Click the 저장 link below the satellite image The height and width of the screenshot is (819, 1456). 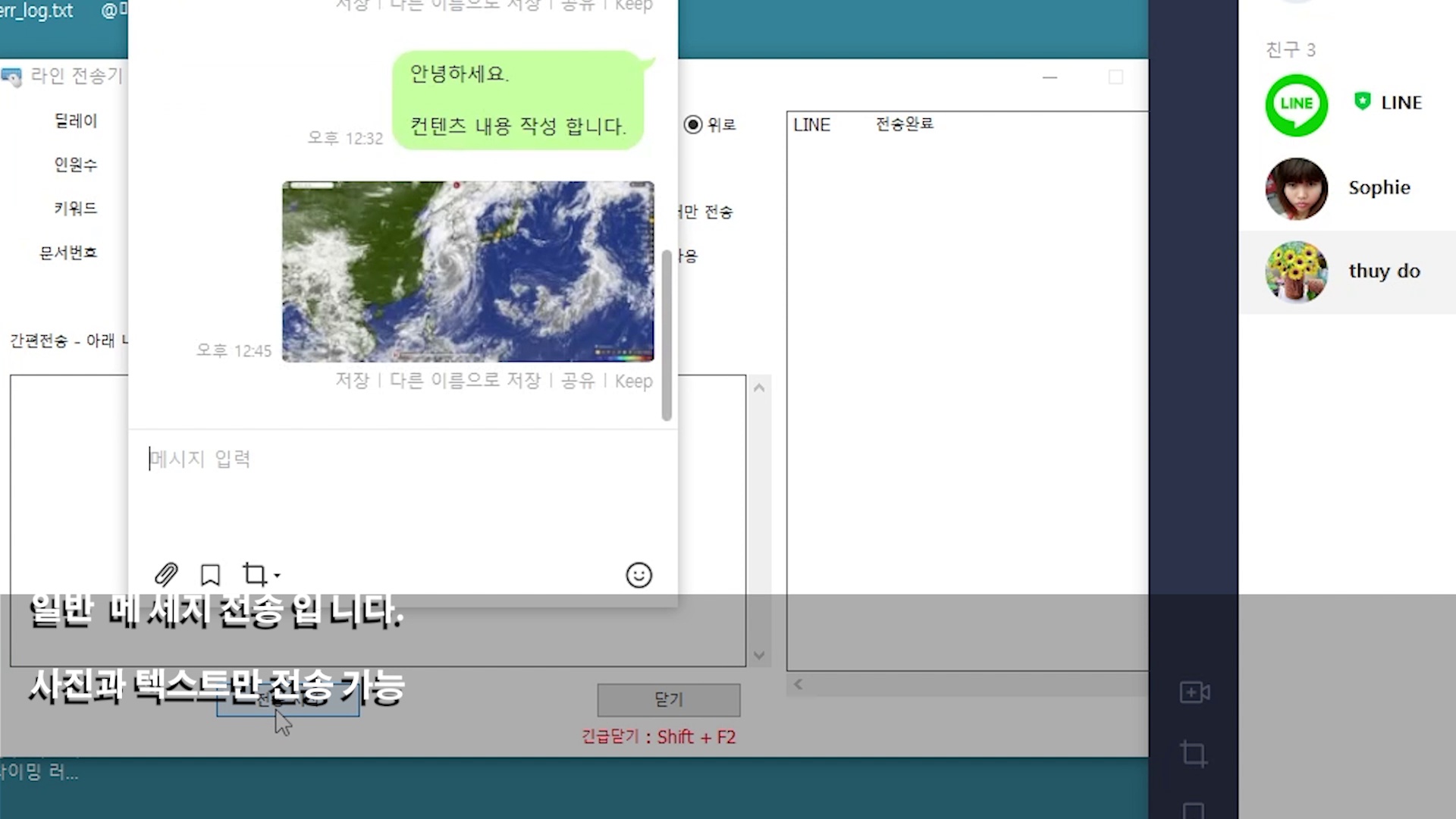[x=352, y=381]
